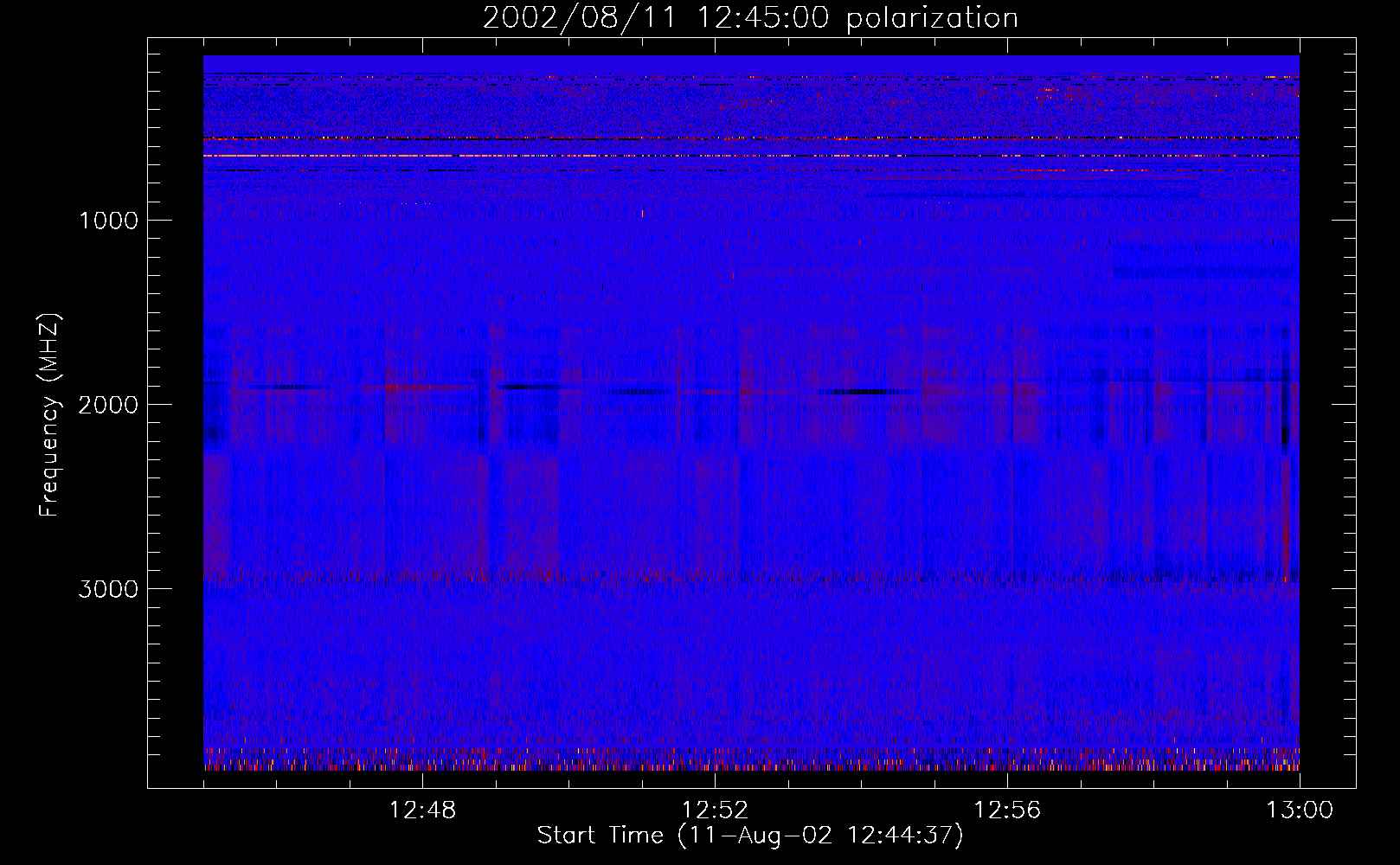Click the 13:00 time tick label
The width and height of the screenshot is (1400, 865).
click(x=1300, y=811)
